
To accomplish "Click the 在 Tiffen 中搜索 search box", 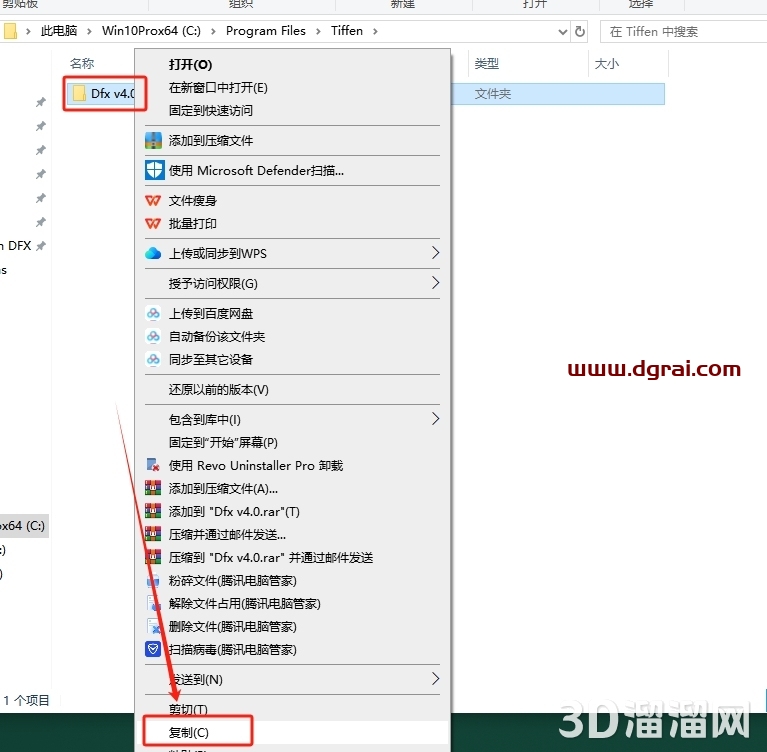I will pos(684,32).
